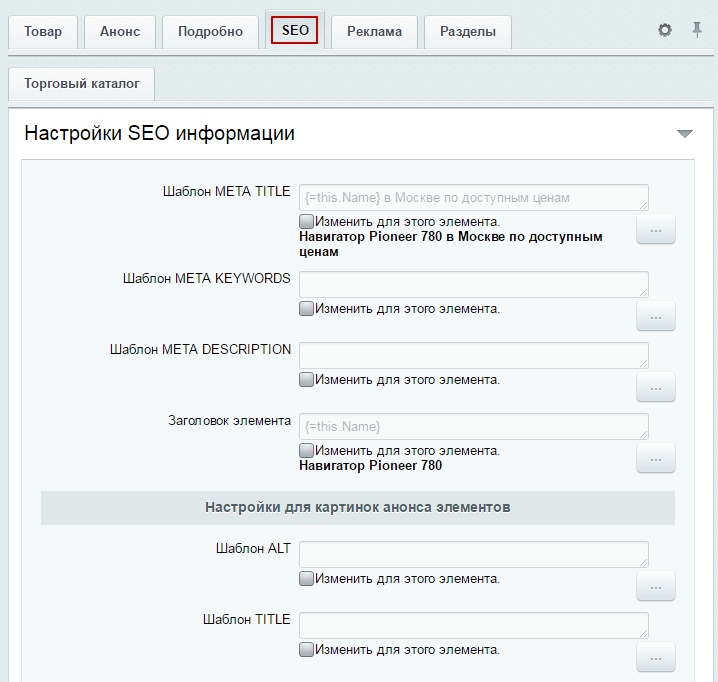Tick override checkbox under META KEYWORDS
The height and width of the screenshot is (682, 718).
pyautogui.click(x=307, y=309)
